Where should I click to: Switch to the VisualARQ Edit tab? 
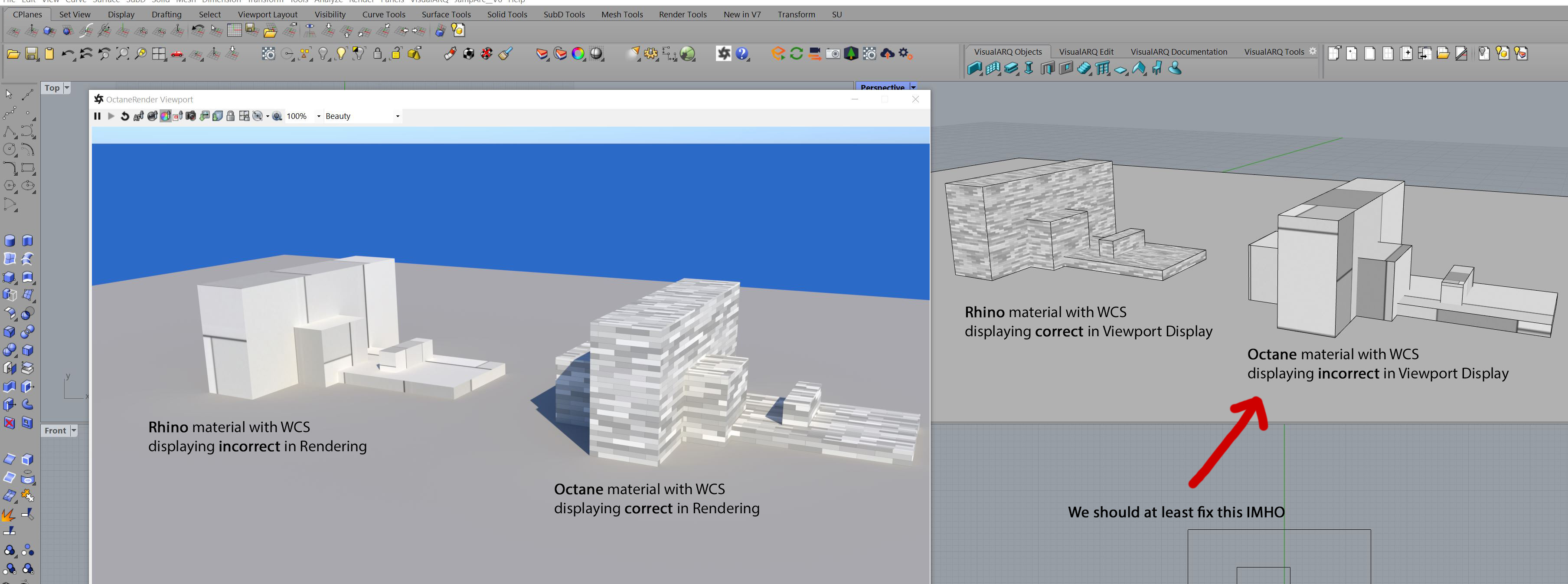pyautogui.click(x=1086, y=52)
